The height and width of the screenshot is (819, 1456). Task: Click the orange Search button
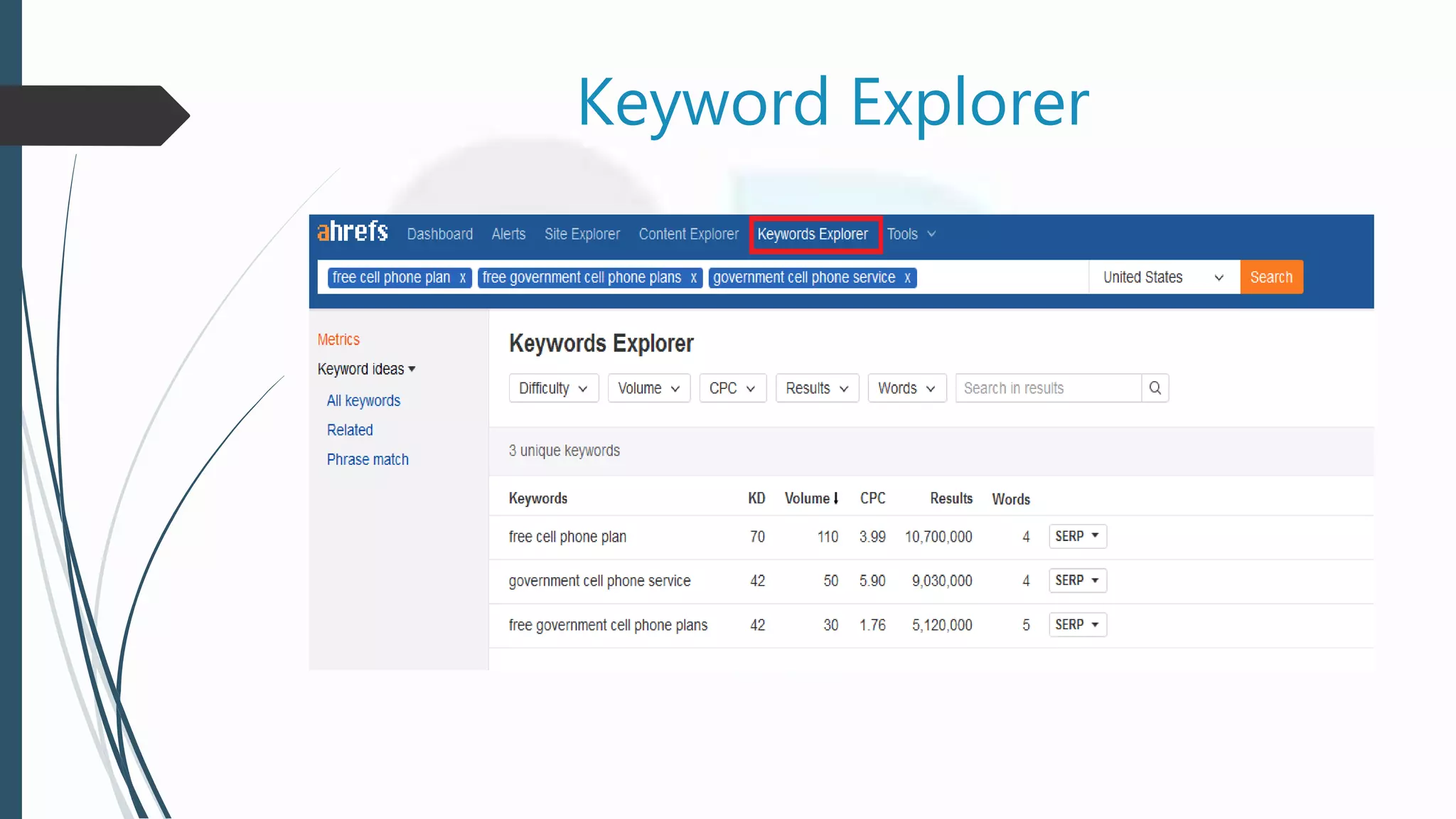[1271, 277]
